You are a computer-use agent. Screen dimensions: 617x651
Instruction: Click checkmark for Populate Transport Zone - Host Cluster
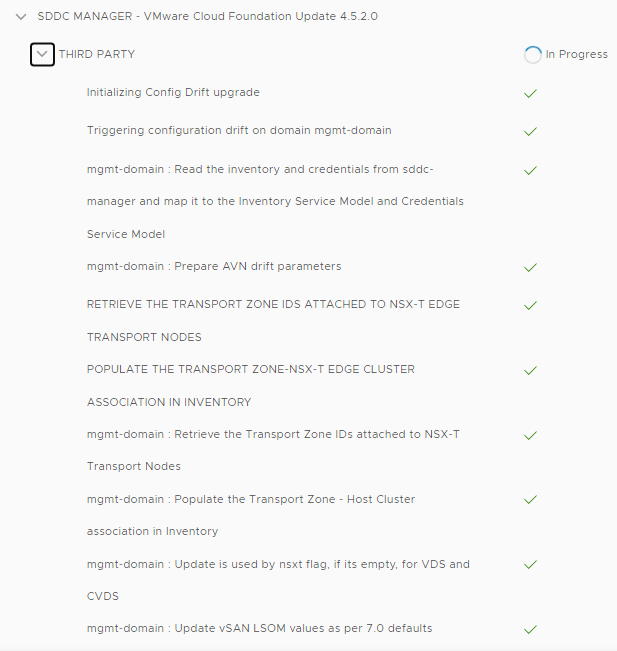pyautogui.click(x=531, y=499)
